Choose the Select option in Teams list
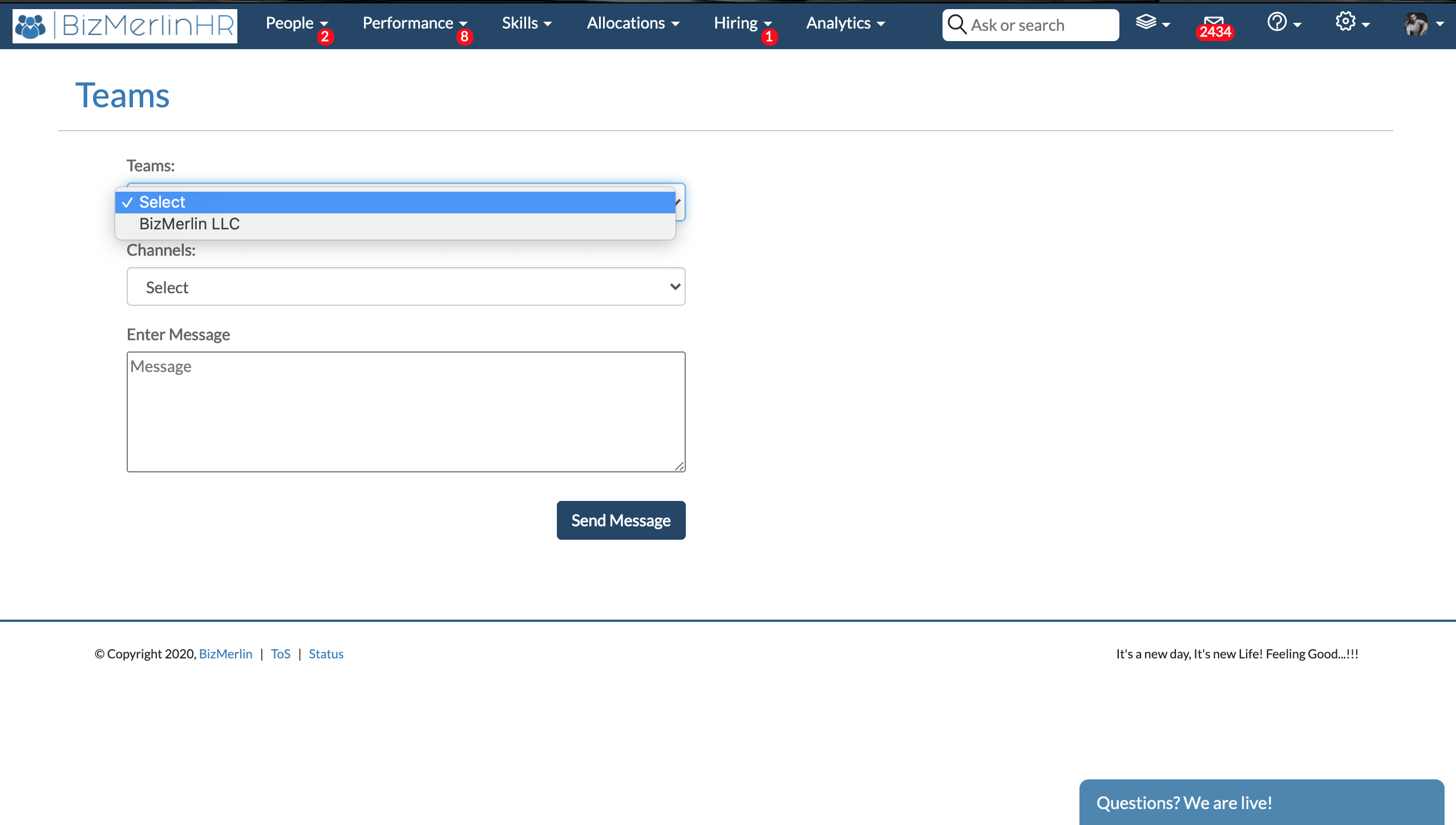This screenshot has height=825, width=1456. 395,202
